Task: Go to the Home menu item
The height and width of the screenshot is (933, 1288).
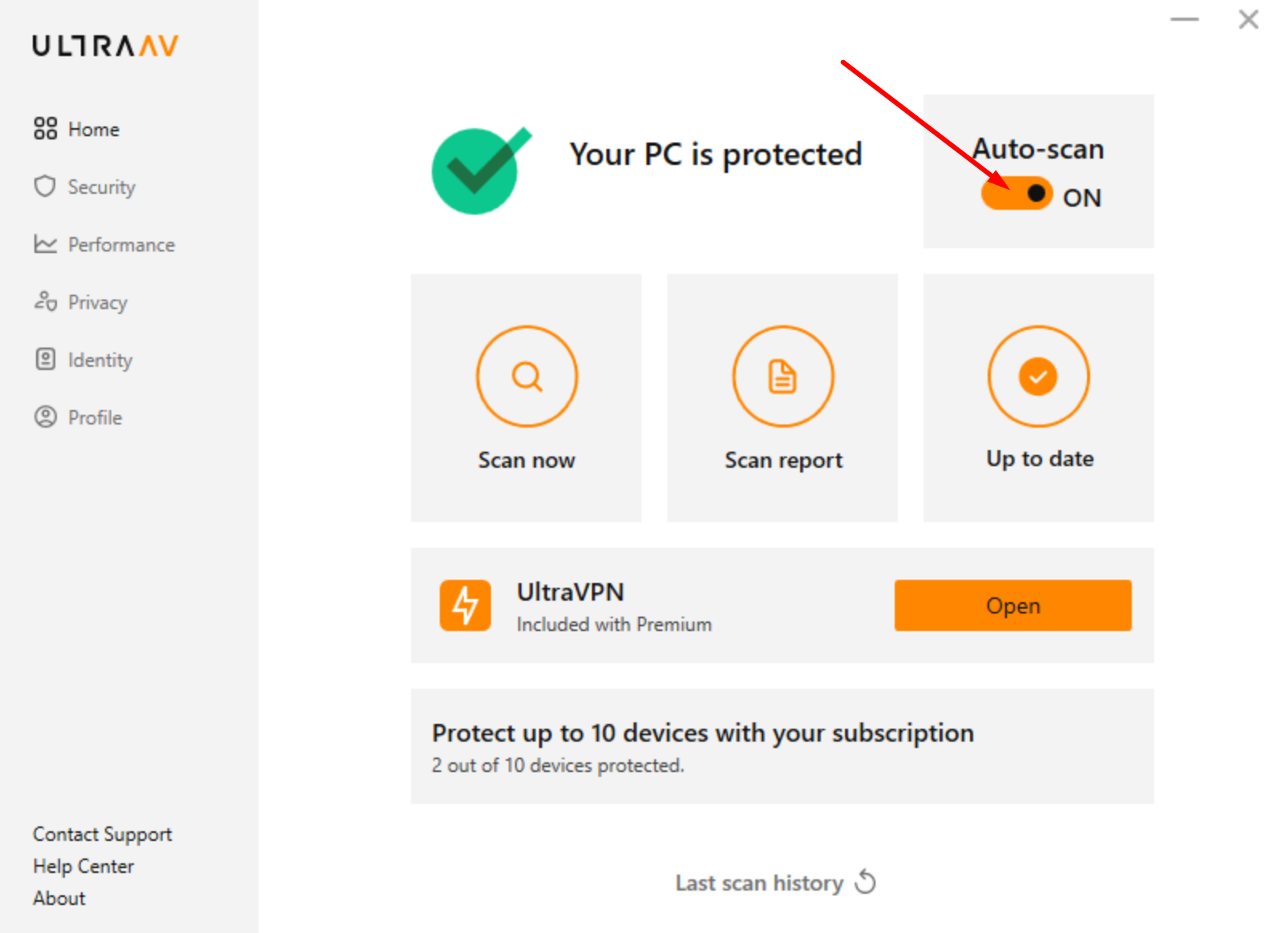Action: 93,130
